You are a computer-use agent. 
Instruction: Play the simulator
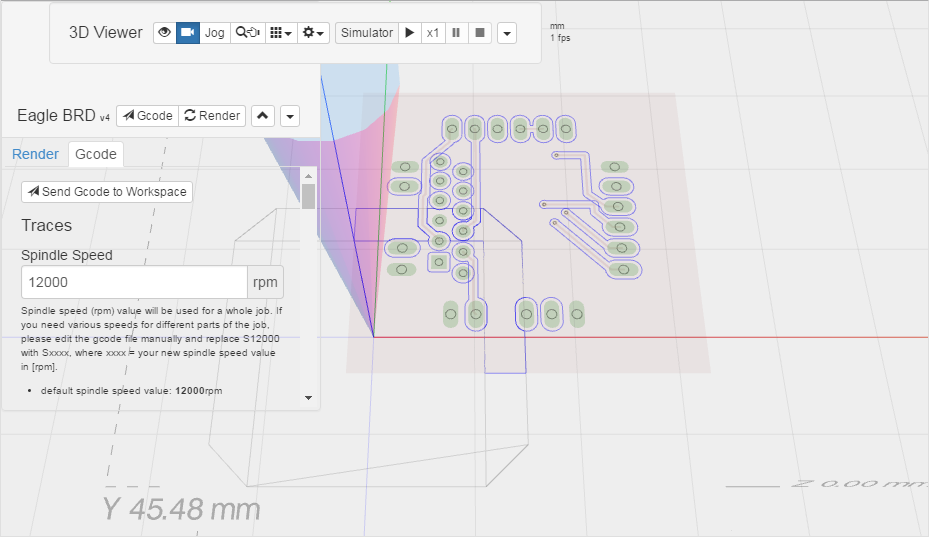pos(409,33)
